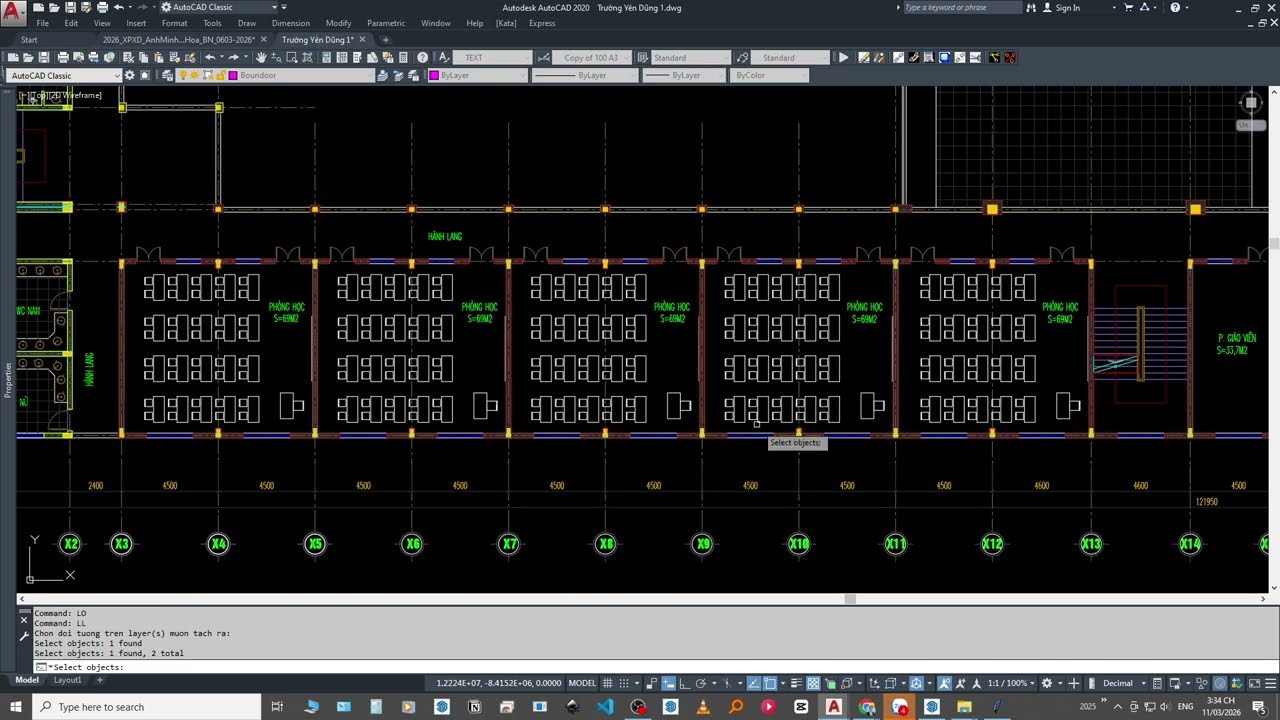The height and width of the screenshot is (720, 1280).
Task: Switch to the Layout1 tab
Action: click(x=68, y=680)
